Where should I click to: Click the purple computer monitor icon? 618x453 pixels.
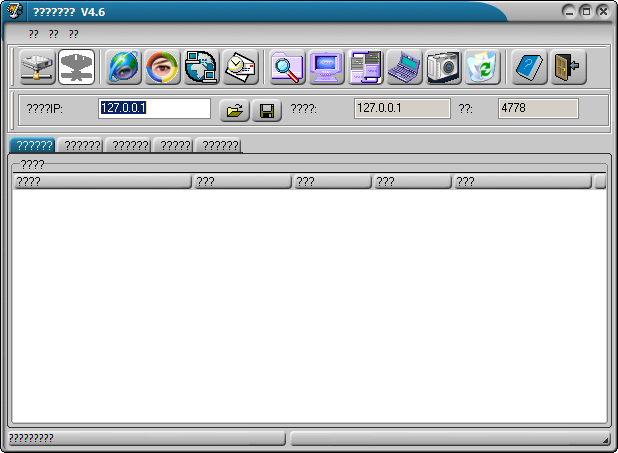[327, 67]
